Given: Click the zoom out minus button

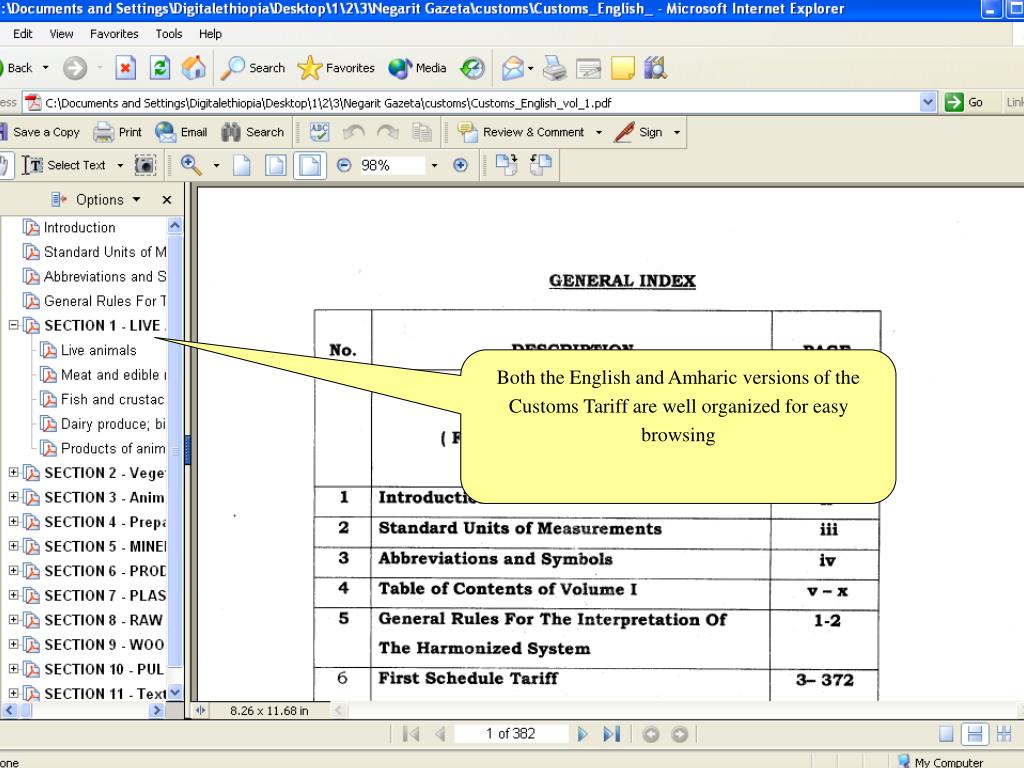Looking at the screenshot, I should coord(344,165).
